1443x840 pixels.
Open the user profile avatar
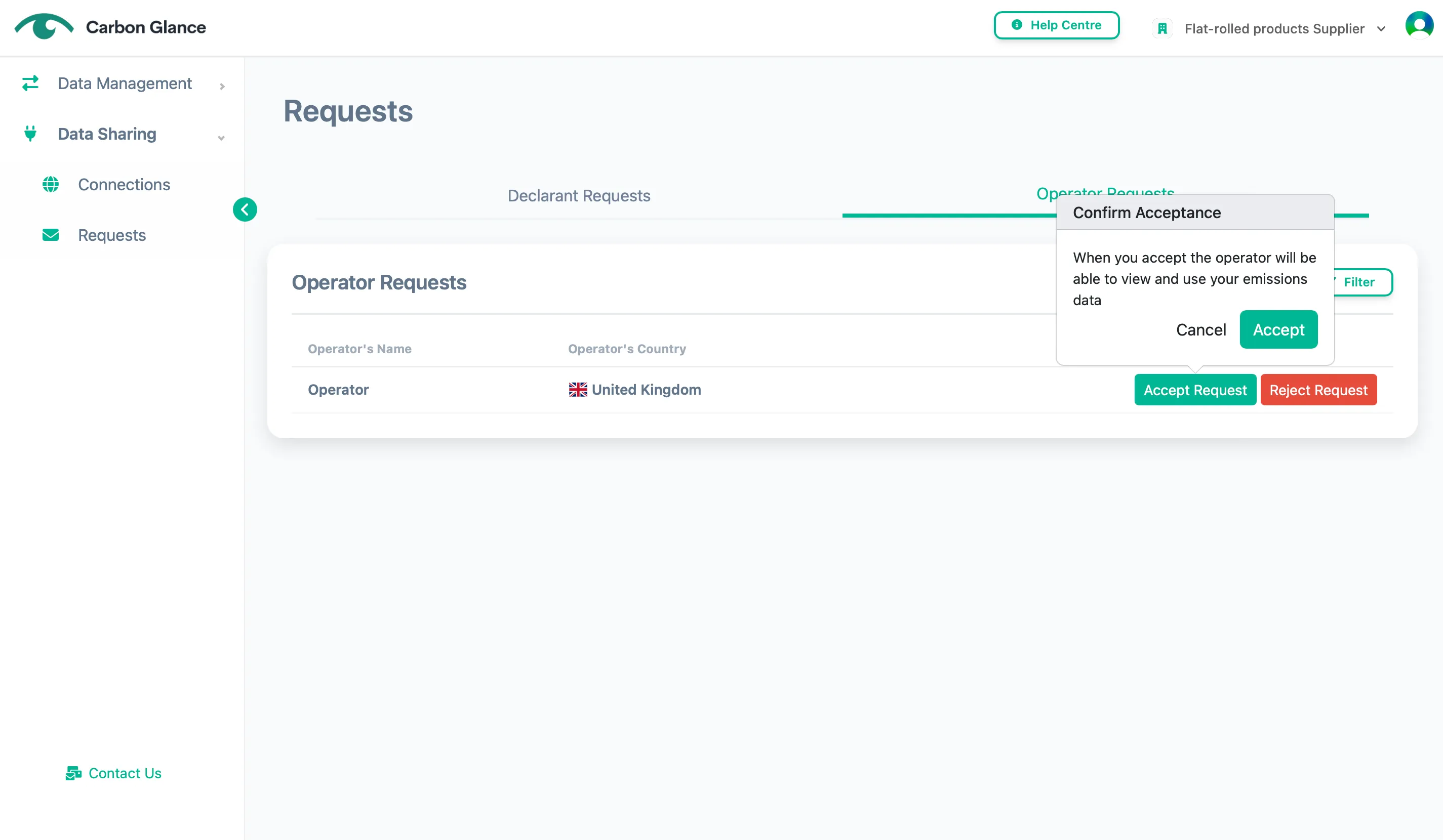(1419, 26)
